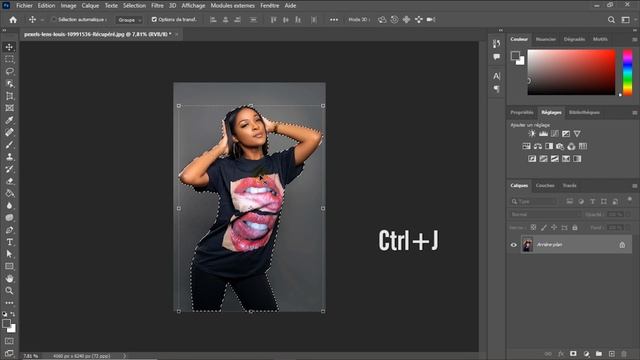Viewport: 640px width, 360px height.
Task: Select the Zoom tool
Action: point(9,291)
